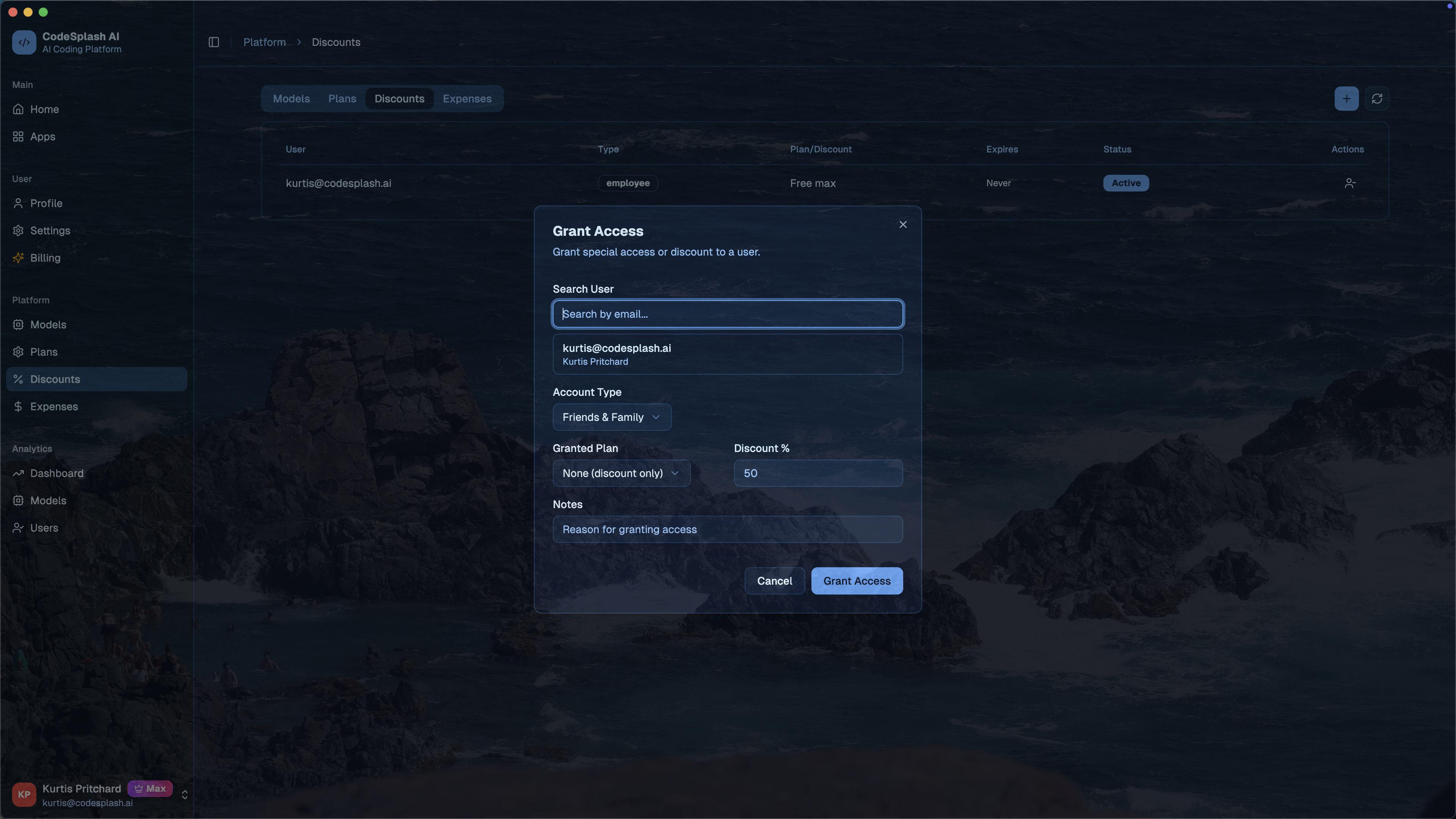Close the Grant Access dialog

(903, 224)
